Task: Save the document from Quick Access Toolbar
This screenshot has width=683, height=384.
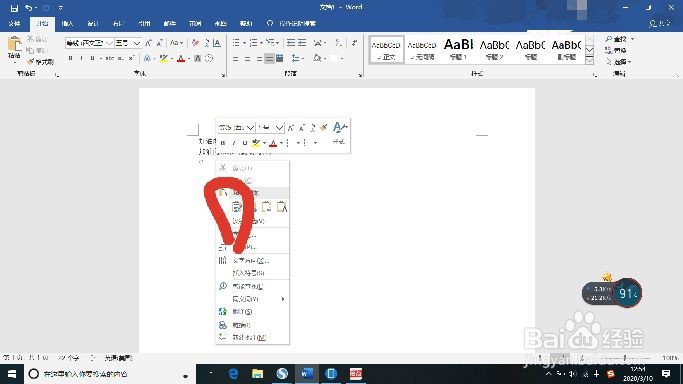Action: coord(14,8)
